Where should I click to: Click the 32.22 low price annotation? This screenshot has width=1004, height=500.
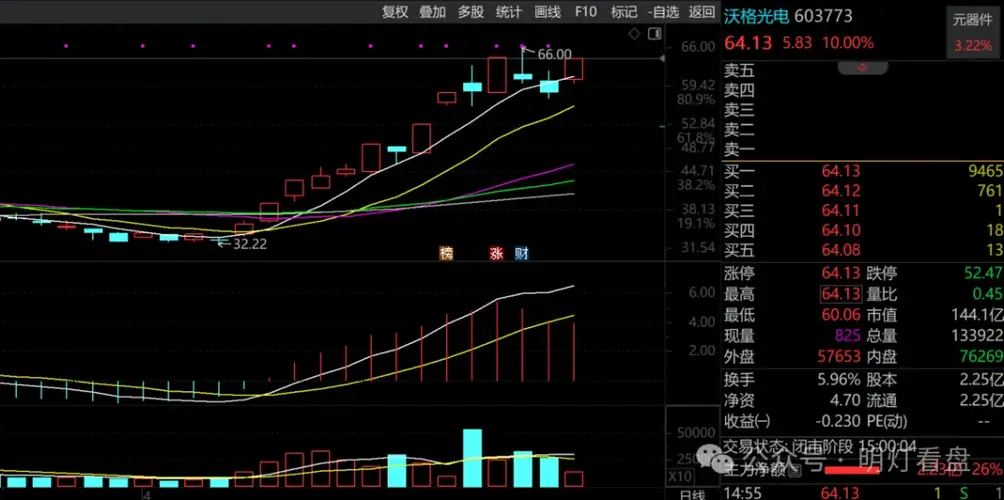coord(250,243)
